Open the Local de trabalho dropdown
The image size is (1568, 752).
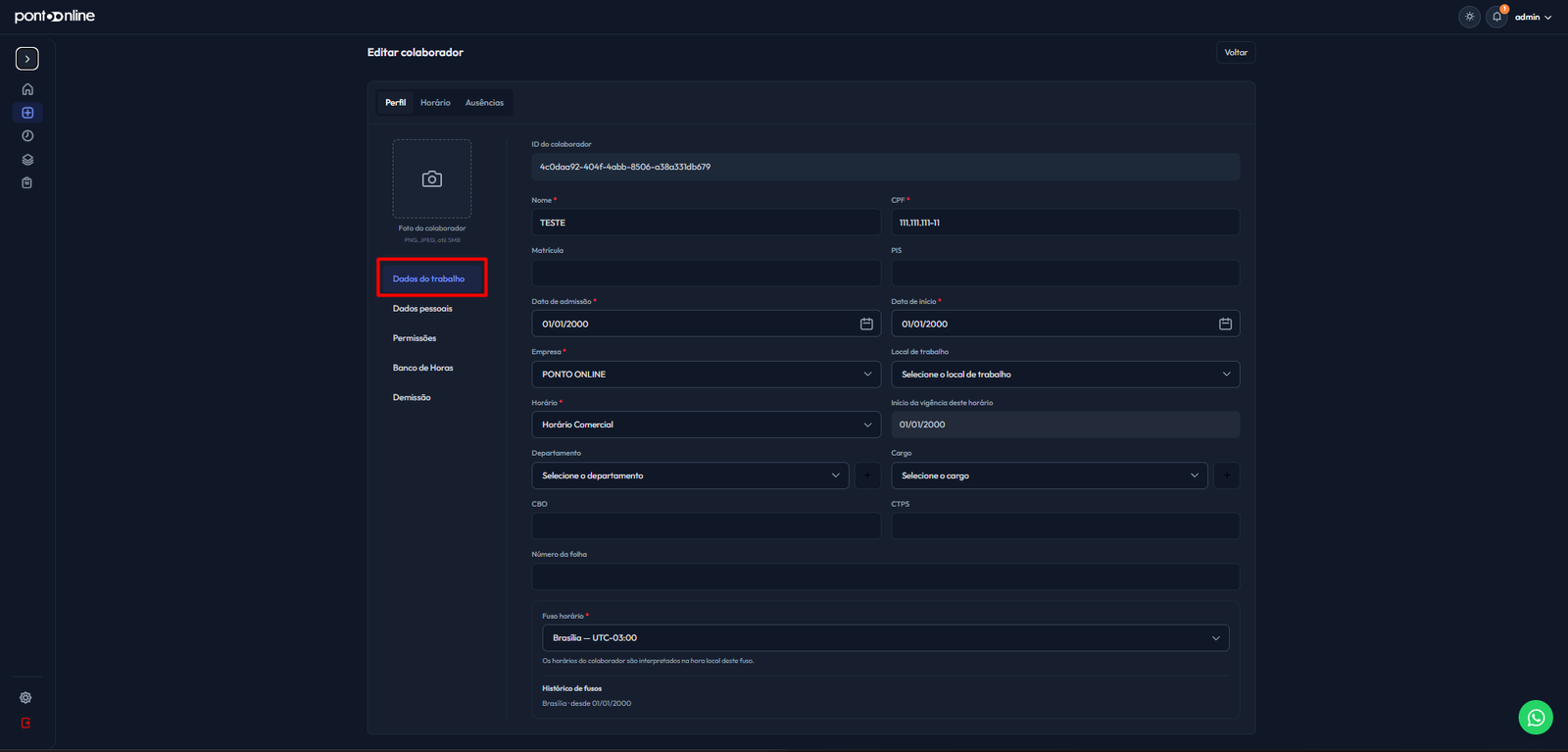[1065, 375]
